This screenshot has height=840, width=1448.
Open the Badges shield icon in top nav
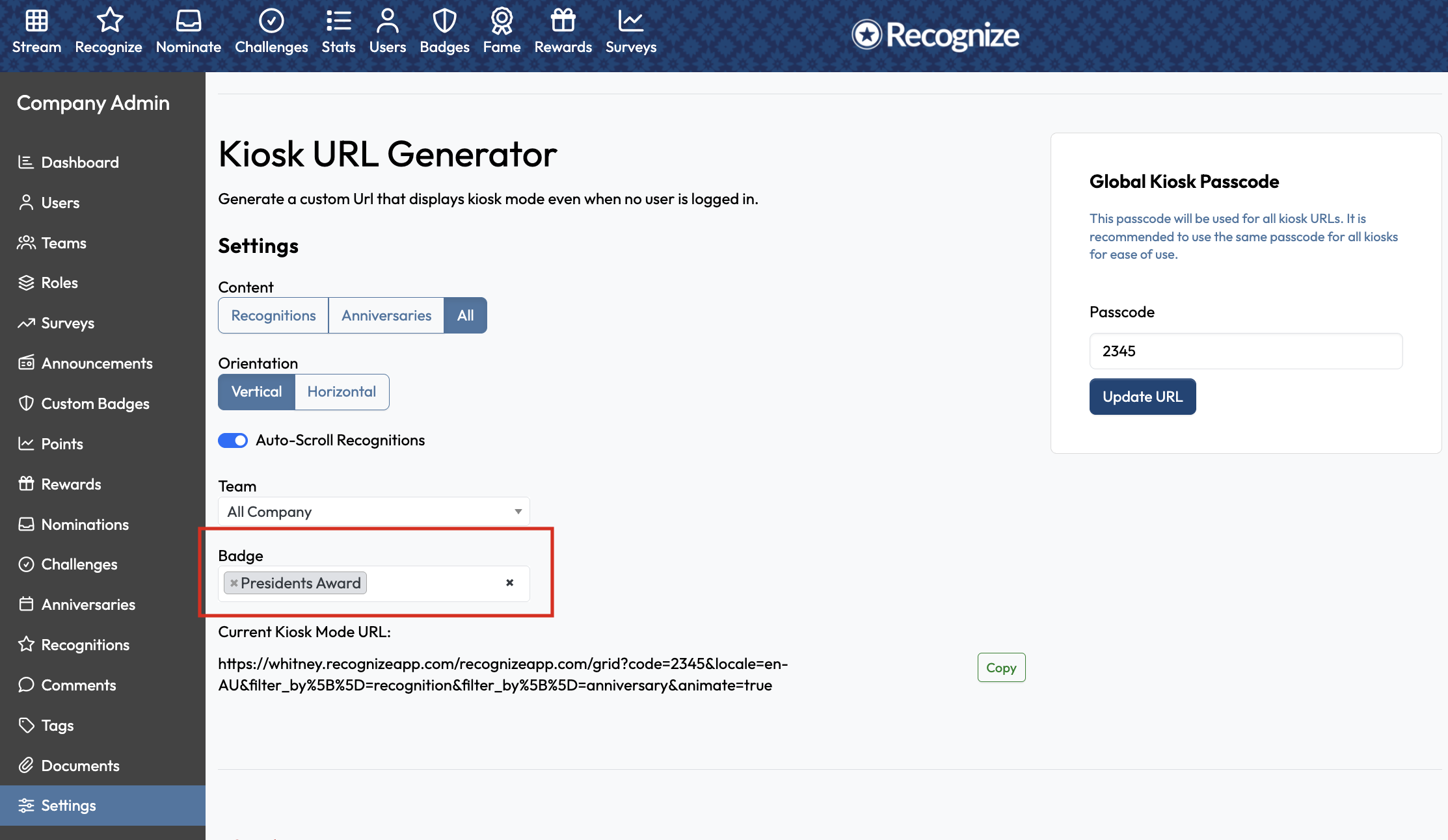444,21
